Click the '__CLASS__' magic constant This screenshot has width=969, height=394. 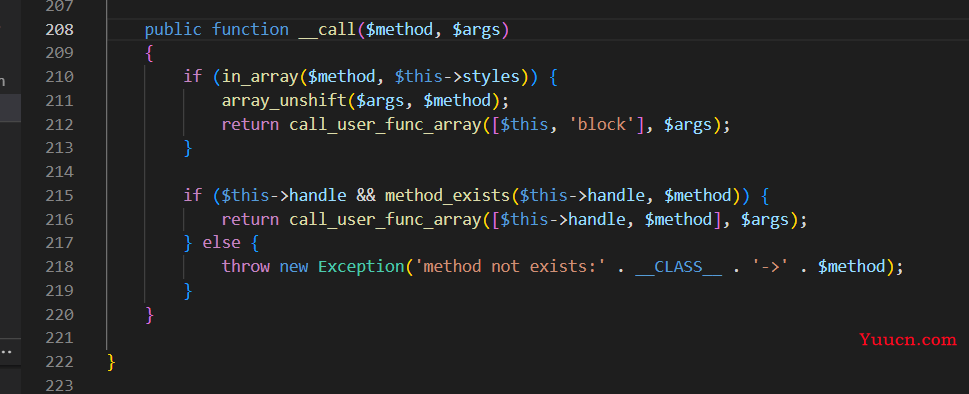pyautogui.click(x=679, y=267)
